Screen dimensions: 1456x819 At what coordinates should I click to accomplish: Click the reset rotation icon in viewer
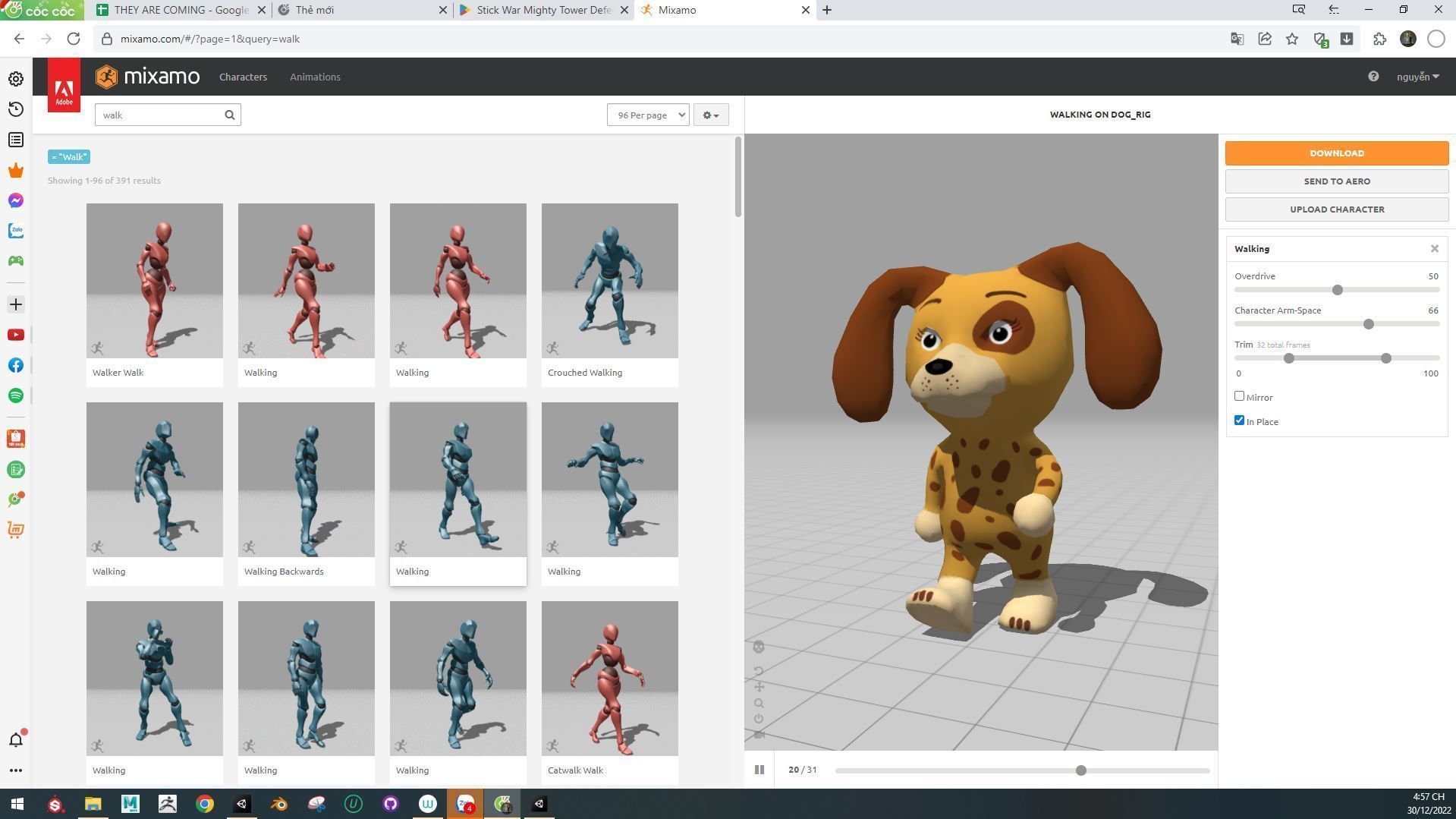coord(759,671)
